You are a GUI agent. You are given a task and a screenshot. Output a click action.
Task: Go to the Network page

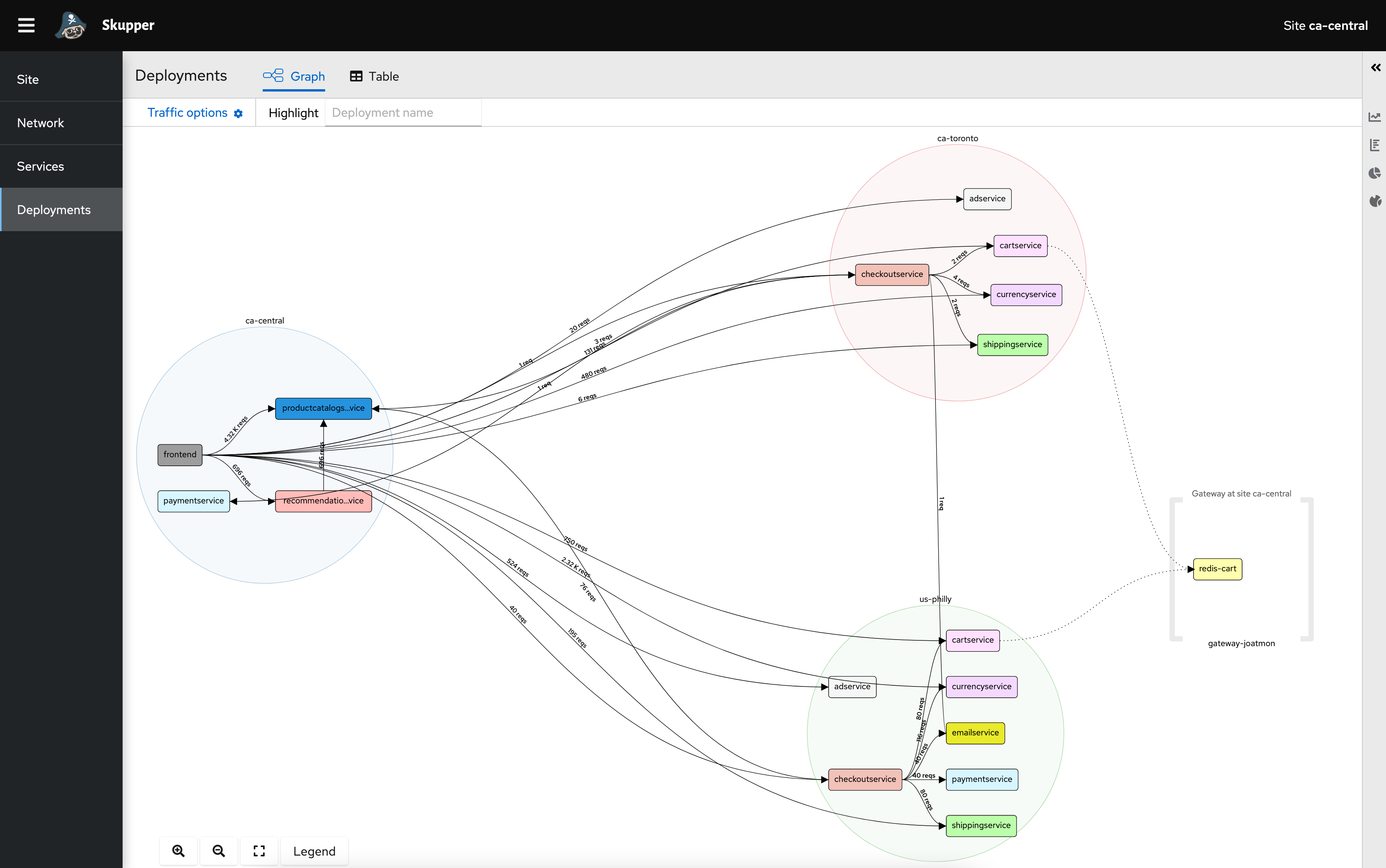coord(40,123)
